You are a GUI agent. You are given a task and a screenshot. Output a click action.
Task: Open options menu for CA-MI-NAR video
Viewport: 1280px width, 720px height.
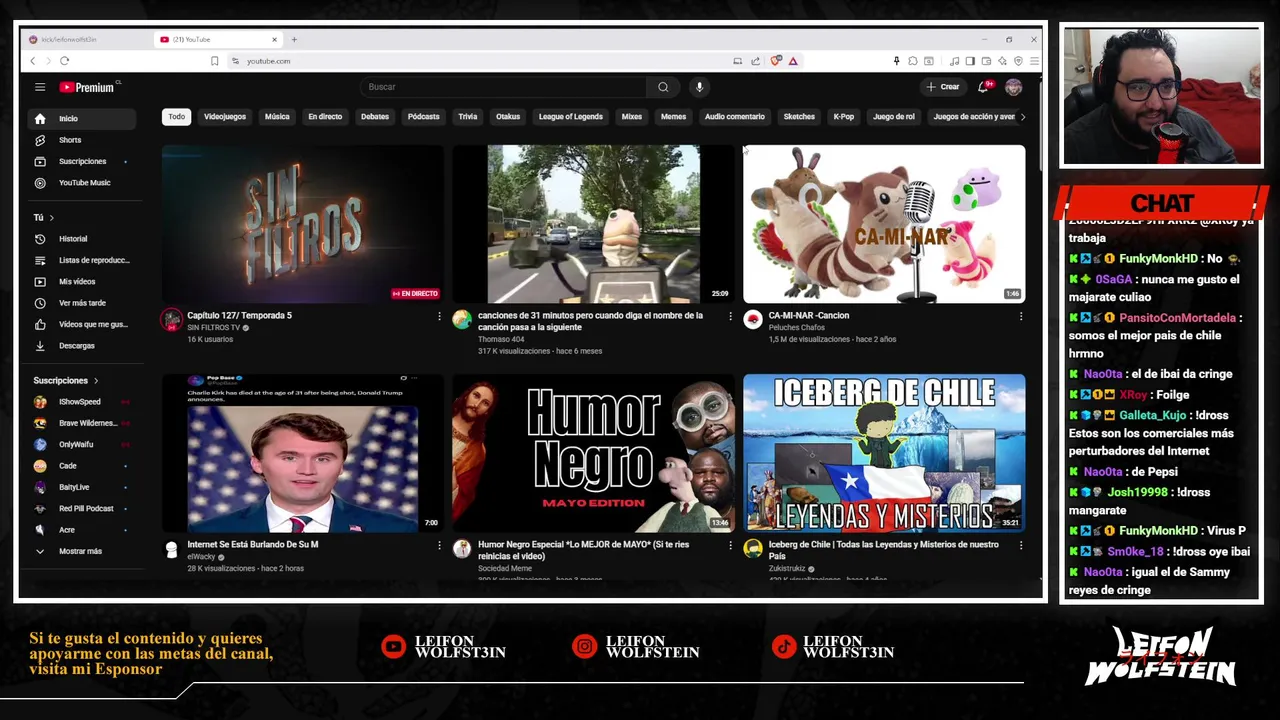1021,316
